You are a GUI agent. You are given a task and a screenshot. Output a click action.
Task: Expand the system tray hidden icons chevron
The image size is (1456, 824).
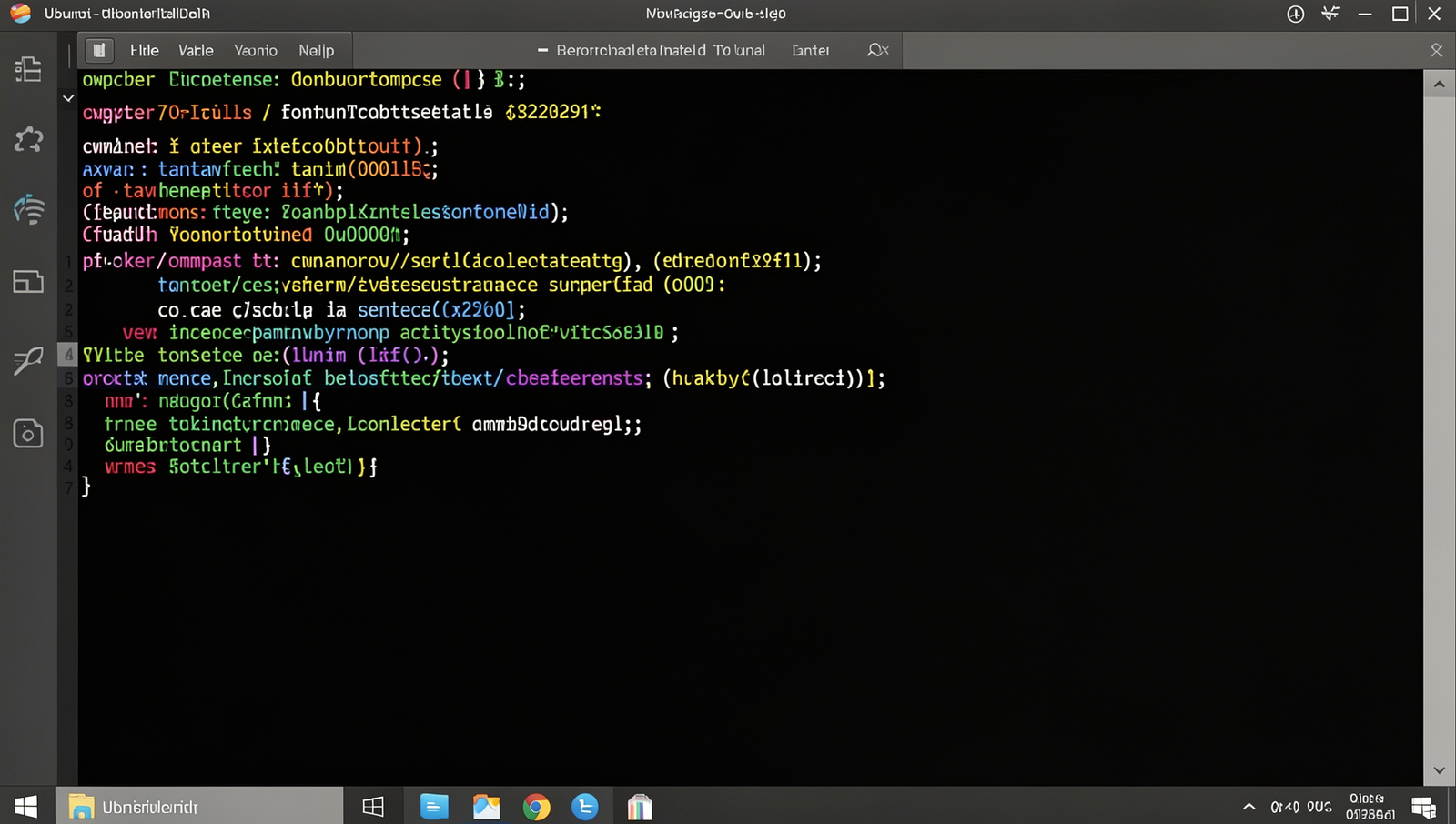tap(1249, 807)
